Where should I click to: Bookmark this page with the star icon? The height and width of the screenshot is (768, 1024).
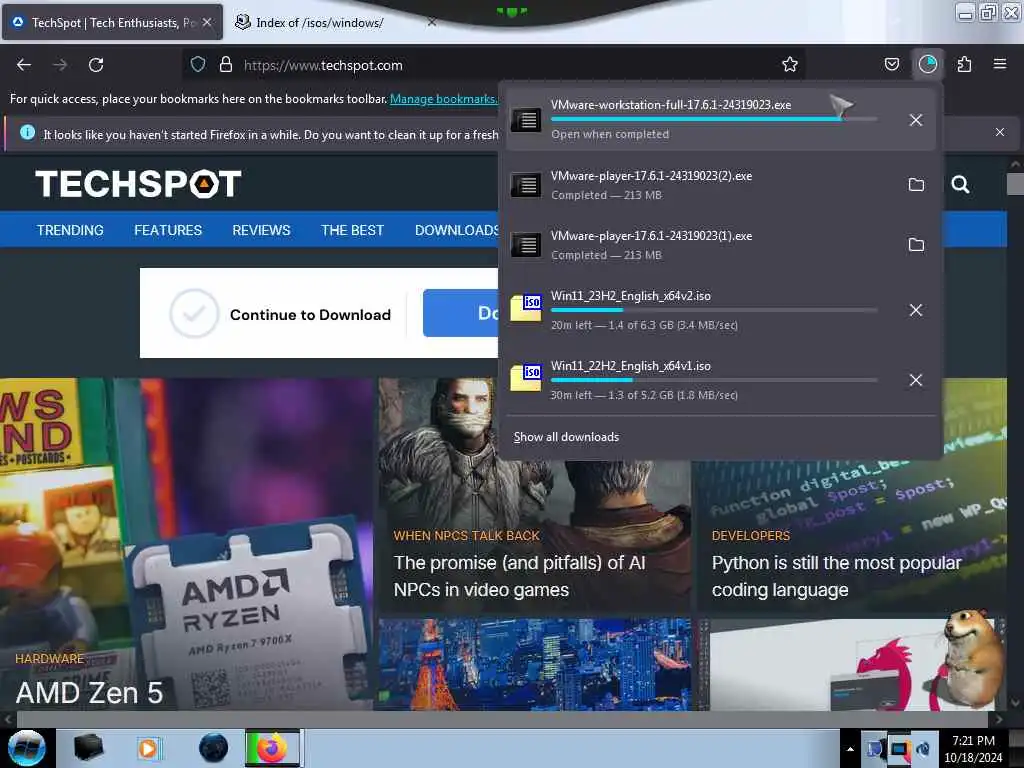tap(790, 64)
